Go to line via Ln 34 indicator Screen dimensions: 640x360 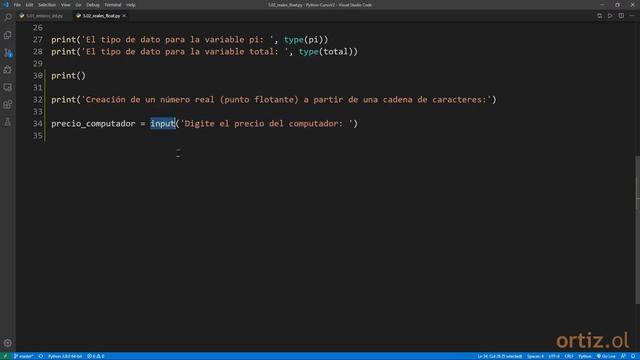[500, 356]
